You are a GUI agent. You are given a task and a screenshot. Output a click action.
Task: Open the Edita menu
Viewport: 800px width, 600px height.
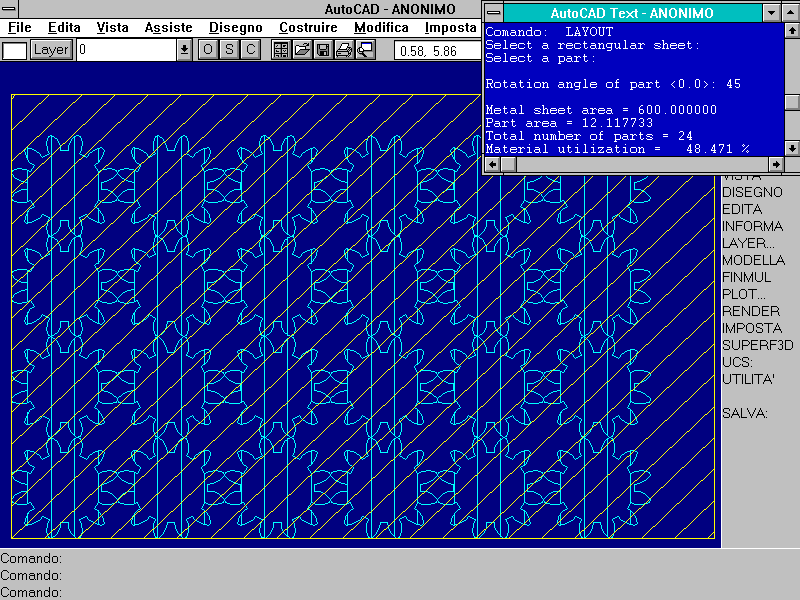pos(64,28)
